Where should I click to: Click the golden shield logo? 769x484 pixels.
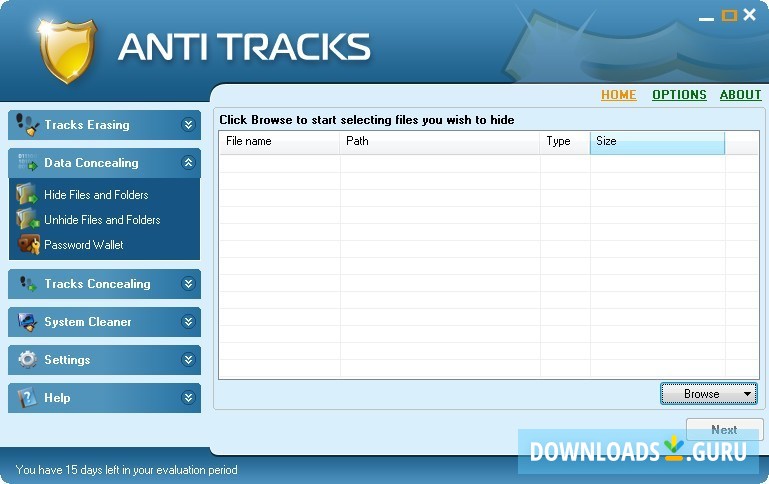67,50
